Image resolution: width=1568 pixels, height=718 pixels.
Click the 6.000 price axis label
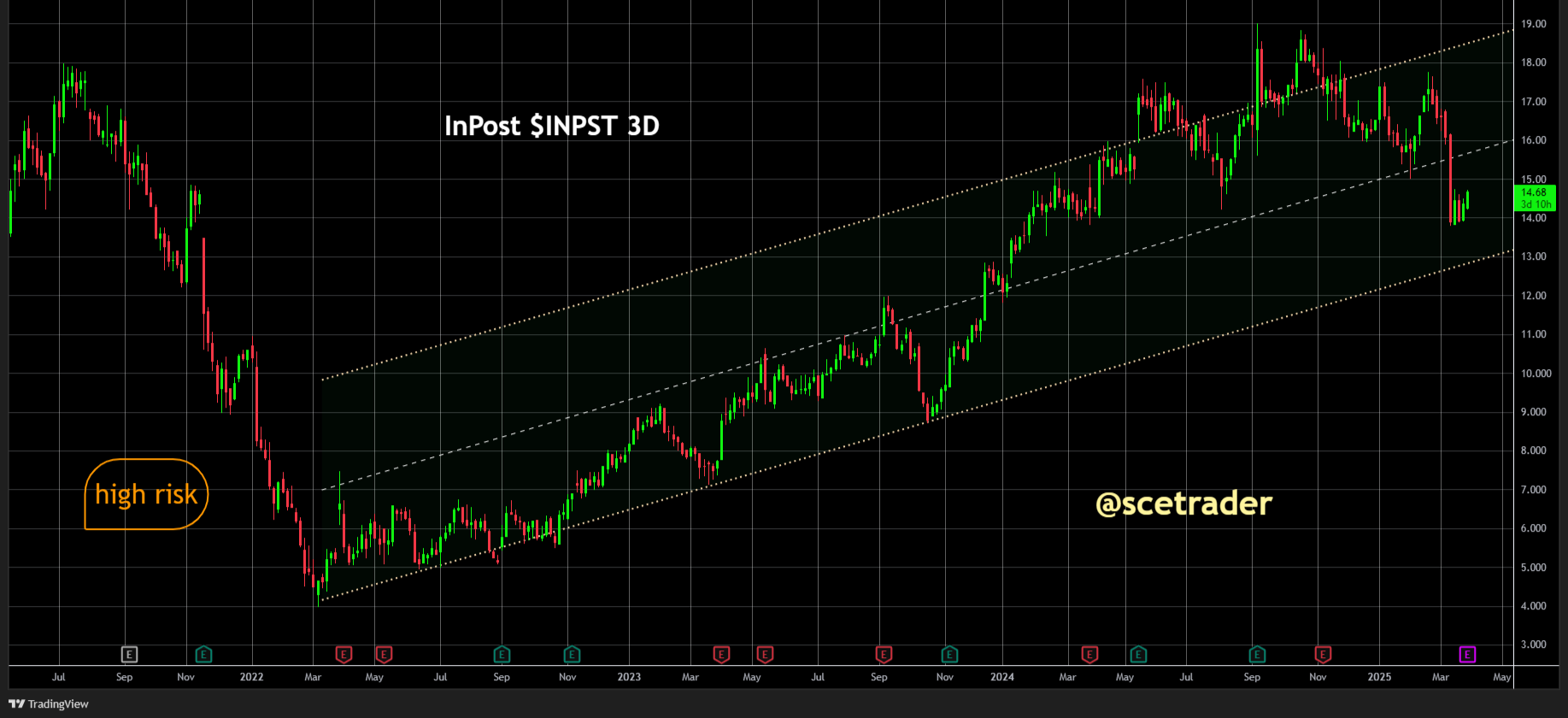(x=1534, y=528)
